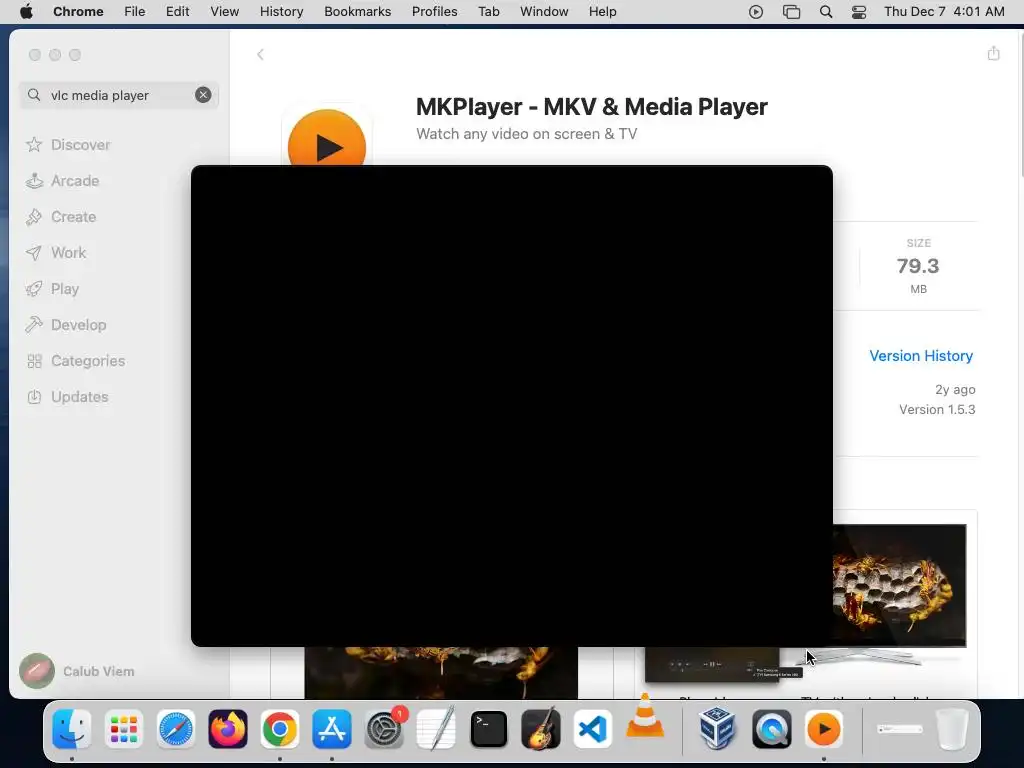Viewport: 1024px width, 768px height.
Task: Open the Categories section
Action: [x=75, y=360]
